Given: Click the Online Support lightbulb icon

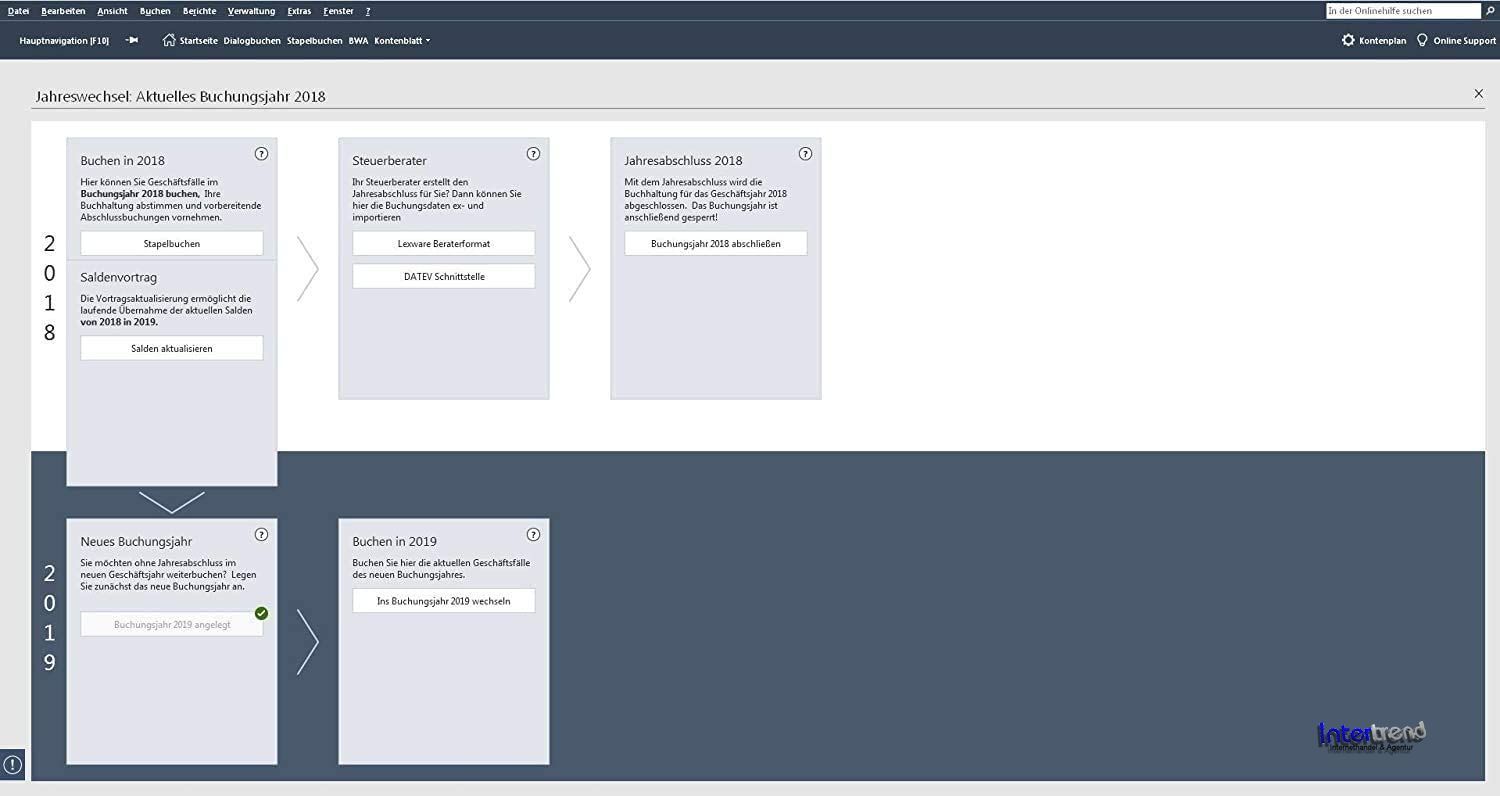Looking at the screenshot, I should pos(1422,41).
